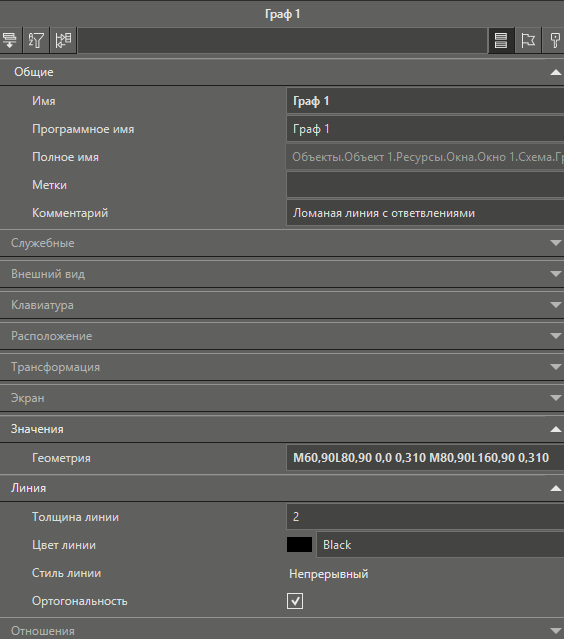Click the property search field in toolbar
Viewport: 564px width, 639px height.
pyautogui.click(x=282, y=40)
